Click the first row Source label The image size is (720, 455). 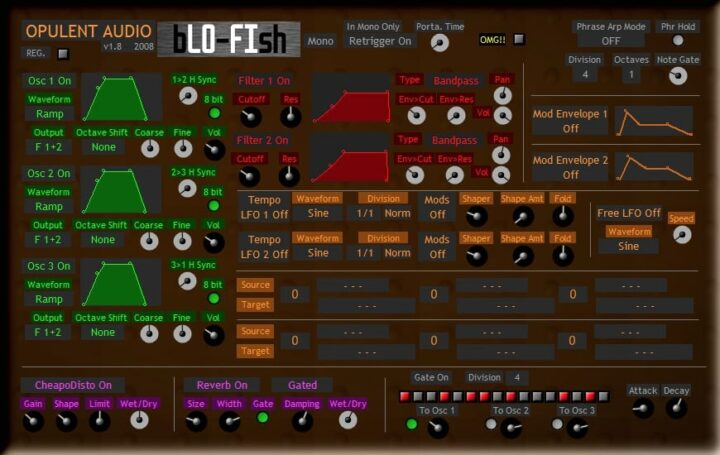pyautogui.click(x=255, y=285)
